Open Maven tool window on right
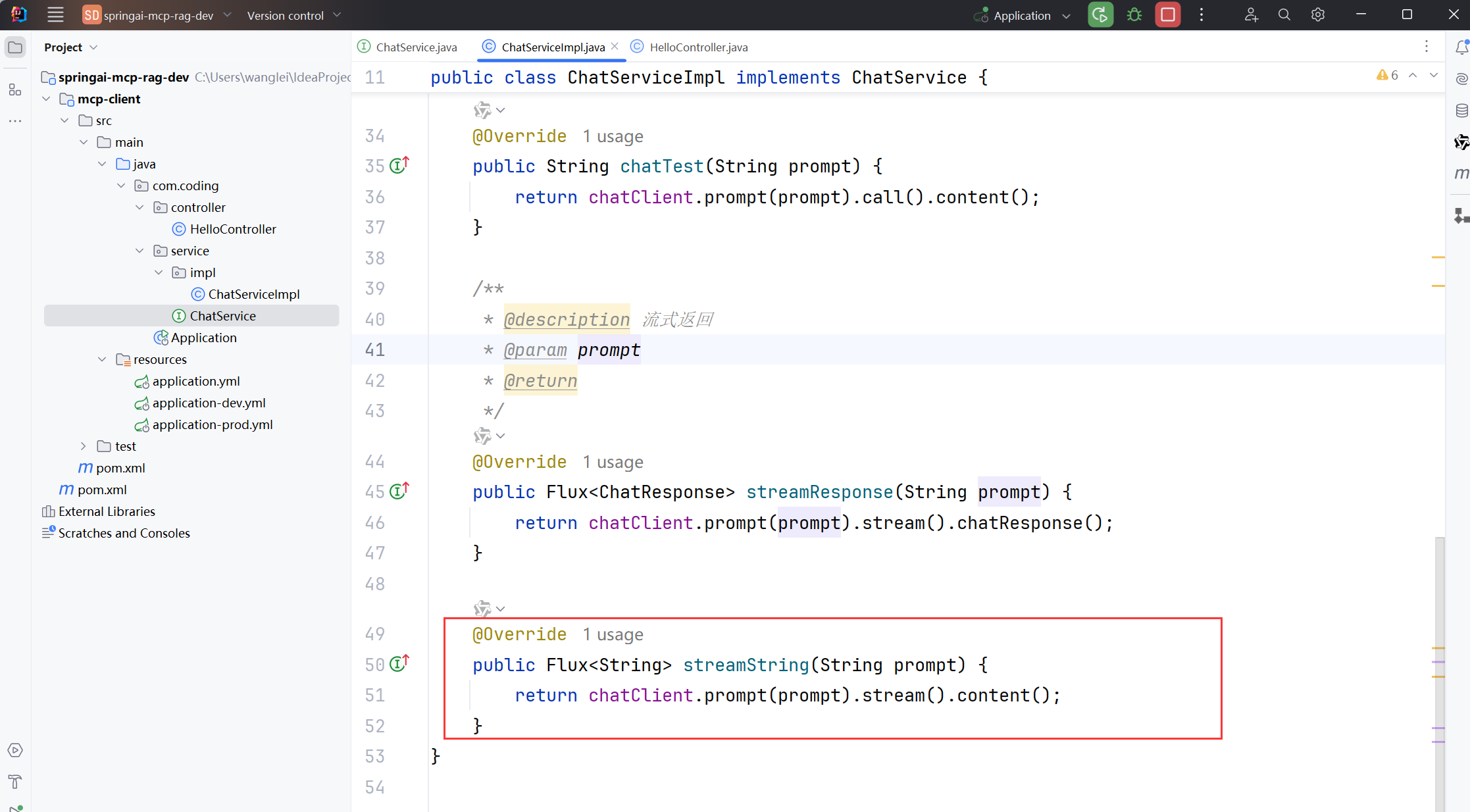This screenshot has width=1470, height=812. click(1461, 174)
